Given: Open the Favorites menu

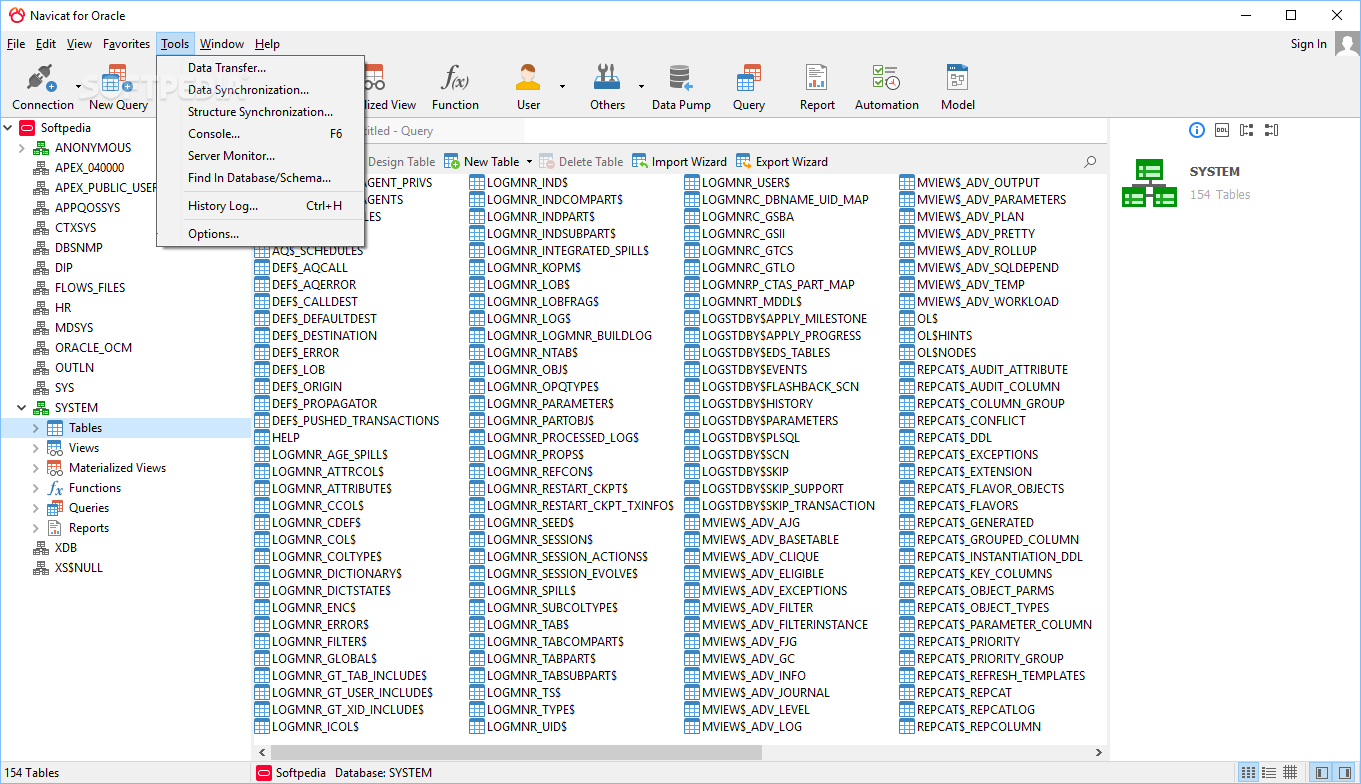Looking at the screenshot, I should point(127,44).
